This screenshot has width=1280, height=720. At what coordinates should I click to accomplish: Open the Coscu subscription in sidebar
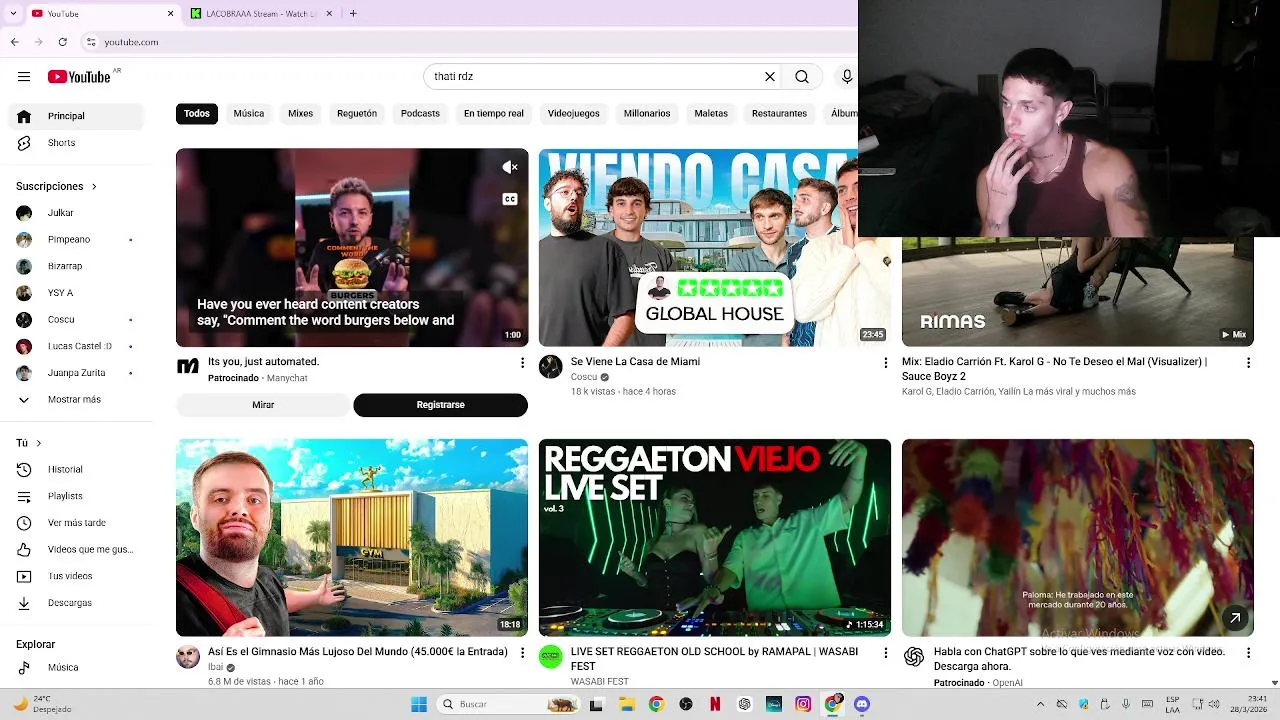(x=78, y=320)
